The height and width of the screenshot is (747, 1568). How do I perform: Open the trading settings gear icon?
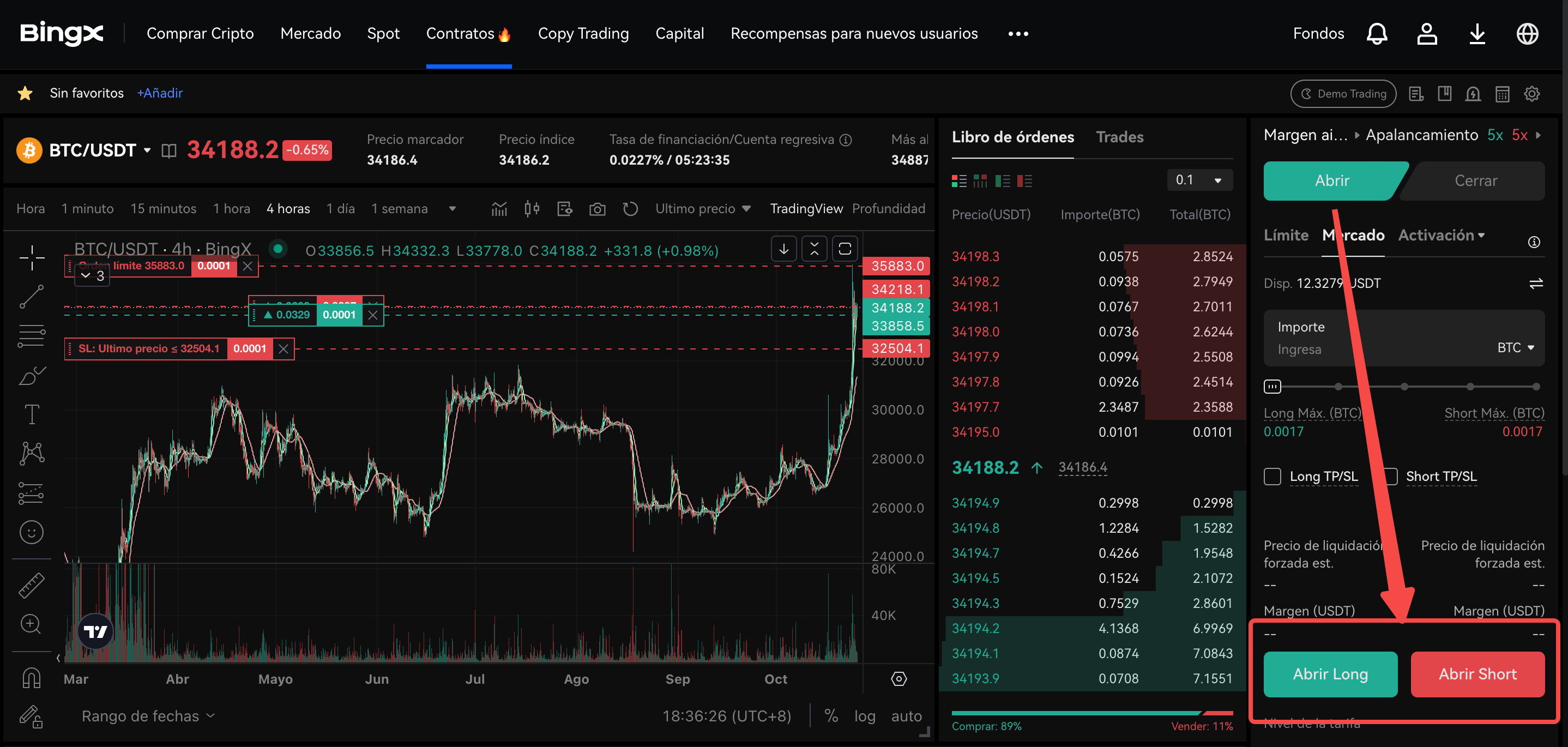tap(1531, 94)
